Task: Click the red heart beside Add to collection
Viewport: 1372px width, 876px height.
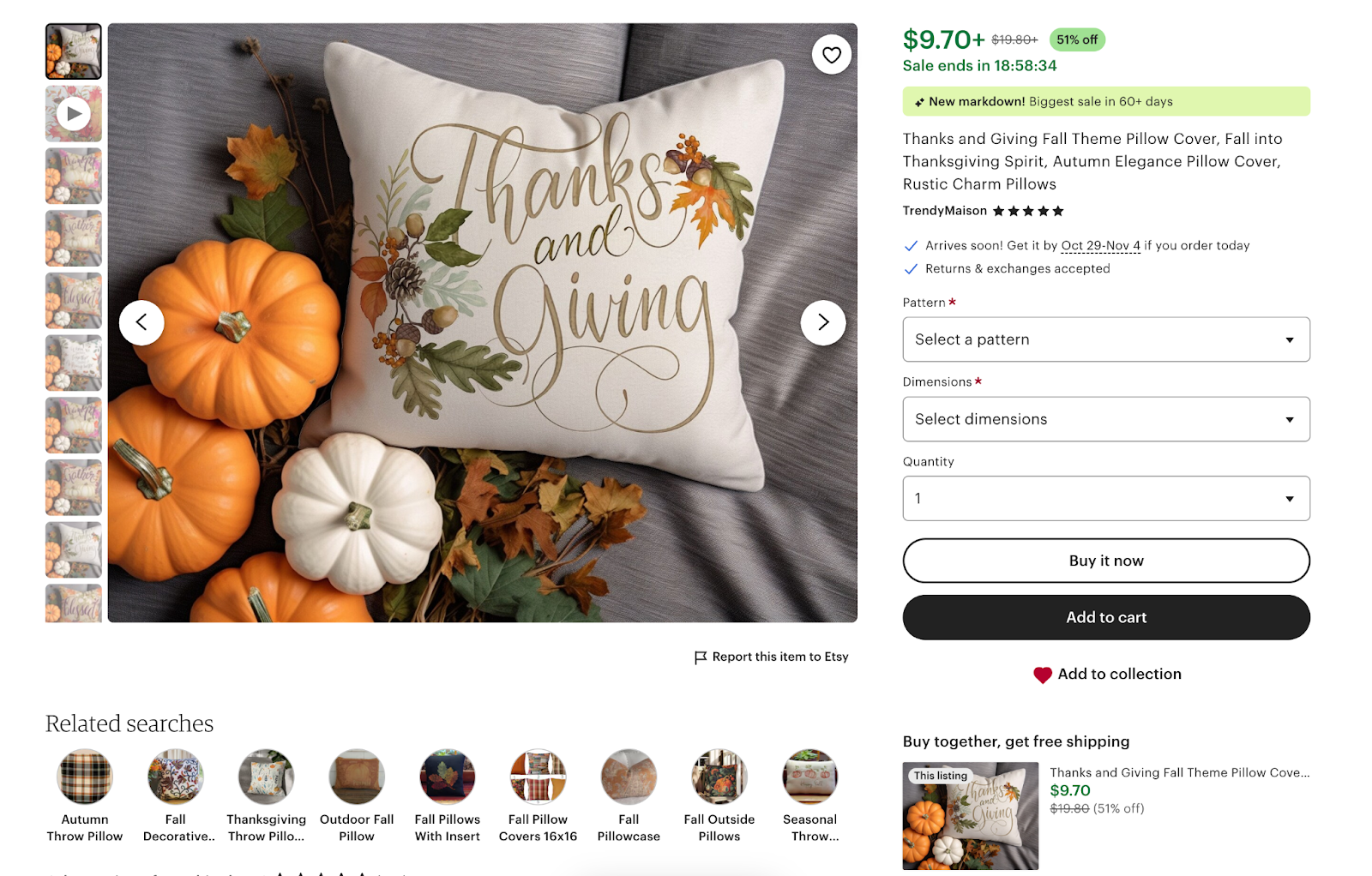Action: [1043, 674]
